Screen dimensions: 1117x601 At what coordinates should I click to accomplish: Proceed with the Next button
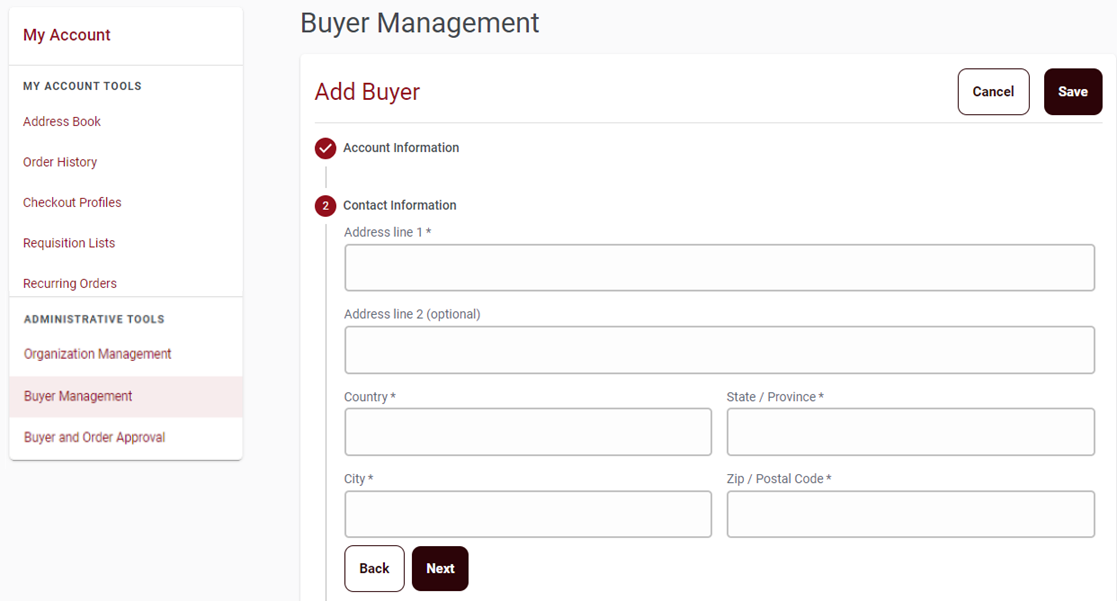coord(440,568)
